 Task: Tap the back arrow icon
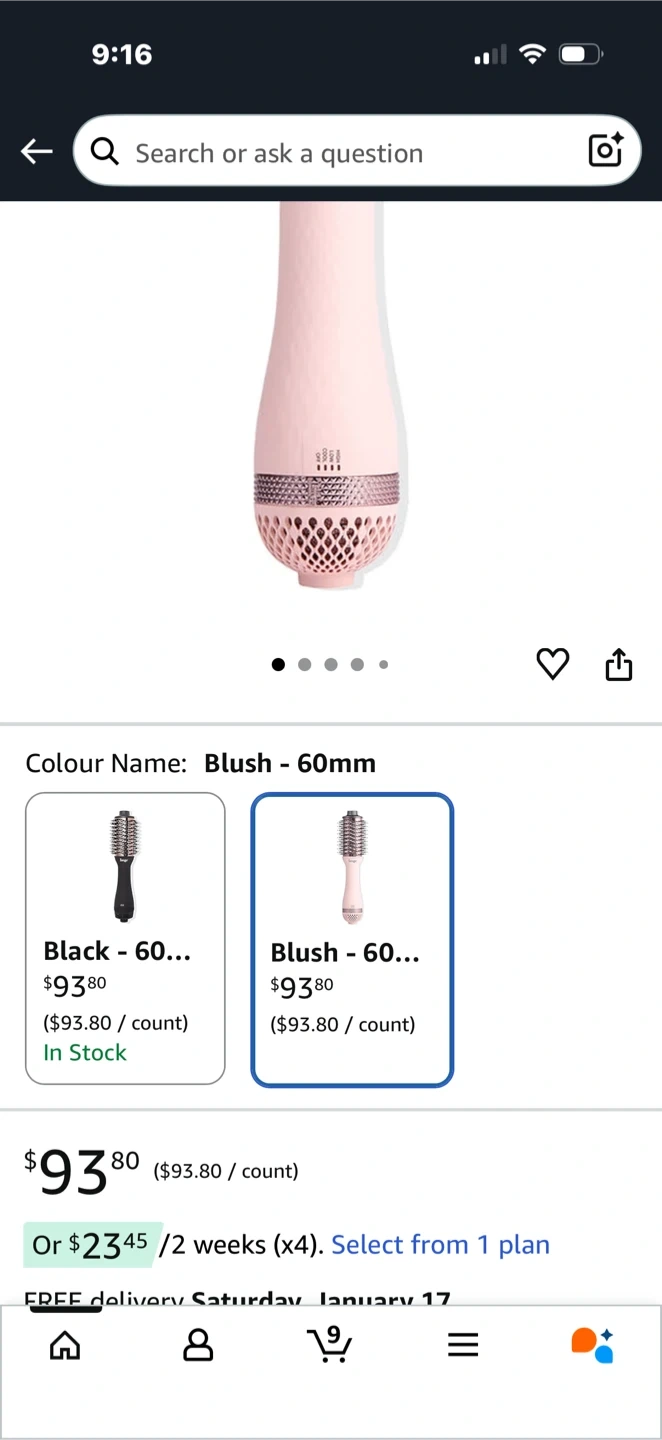(37, 152)
